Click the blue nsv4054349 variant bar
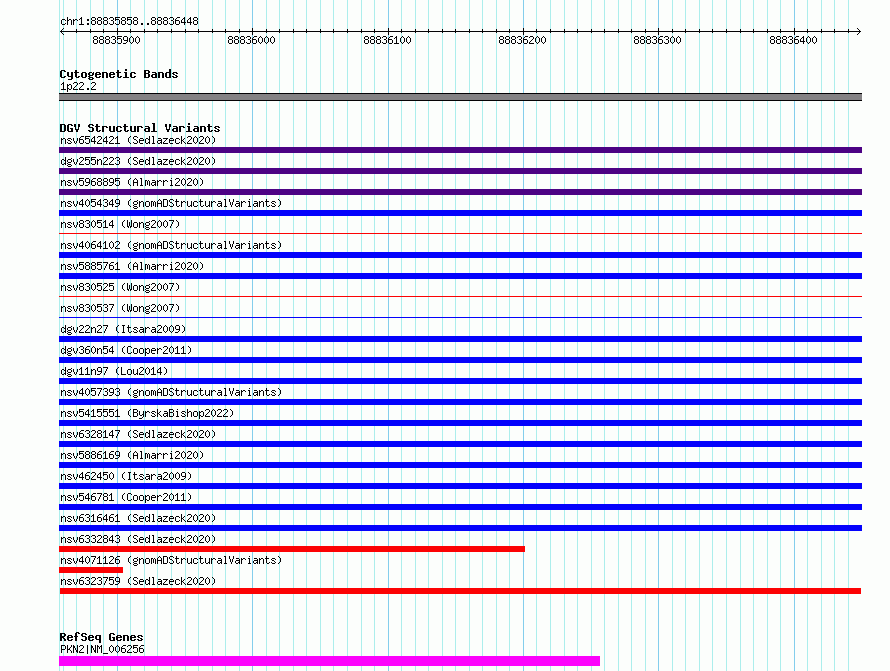 tap(460, 213)
